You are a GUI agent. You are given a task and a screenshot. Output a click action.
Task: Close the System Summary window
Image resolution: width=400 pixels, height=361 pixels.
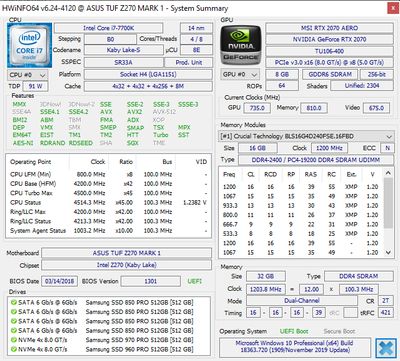tap(393, 8)
